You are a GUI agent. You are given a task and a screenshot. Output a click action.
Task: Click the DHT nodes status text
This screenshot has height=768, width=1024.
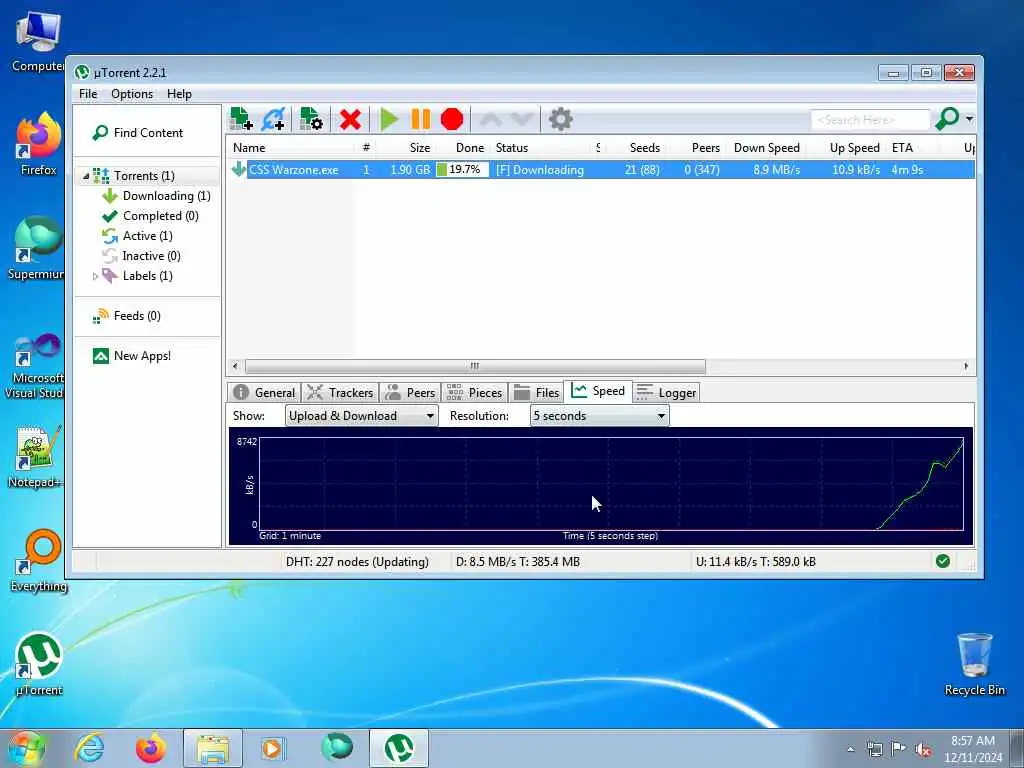(x=357, y=562)
